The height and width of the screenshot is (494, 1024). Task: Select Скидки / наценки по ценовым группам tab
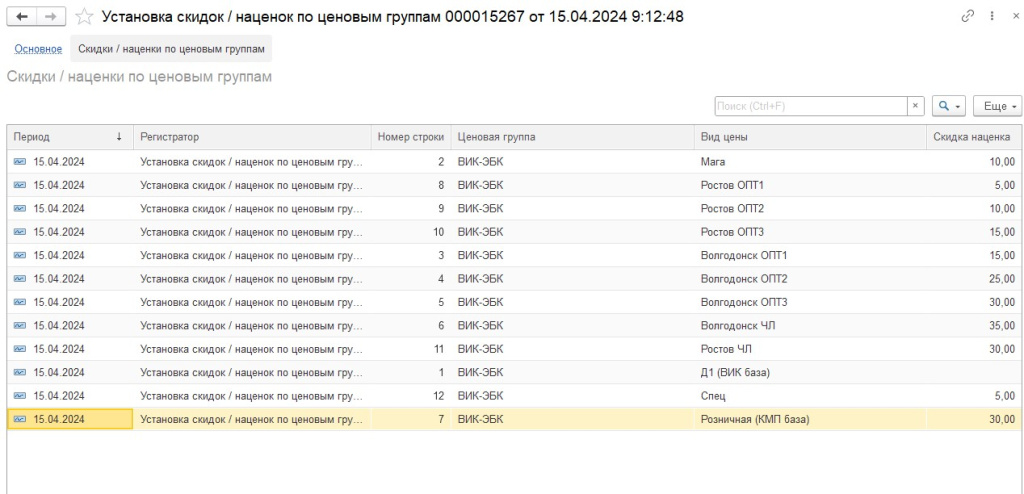pyautogui.click(x=171, y=49)
